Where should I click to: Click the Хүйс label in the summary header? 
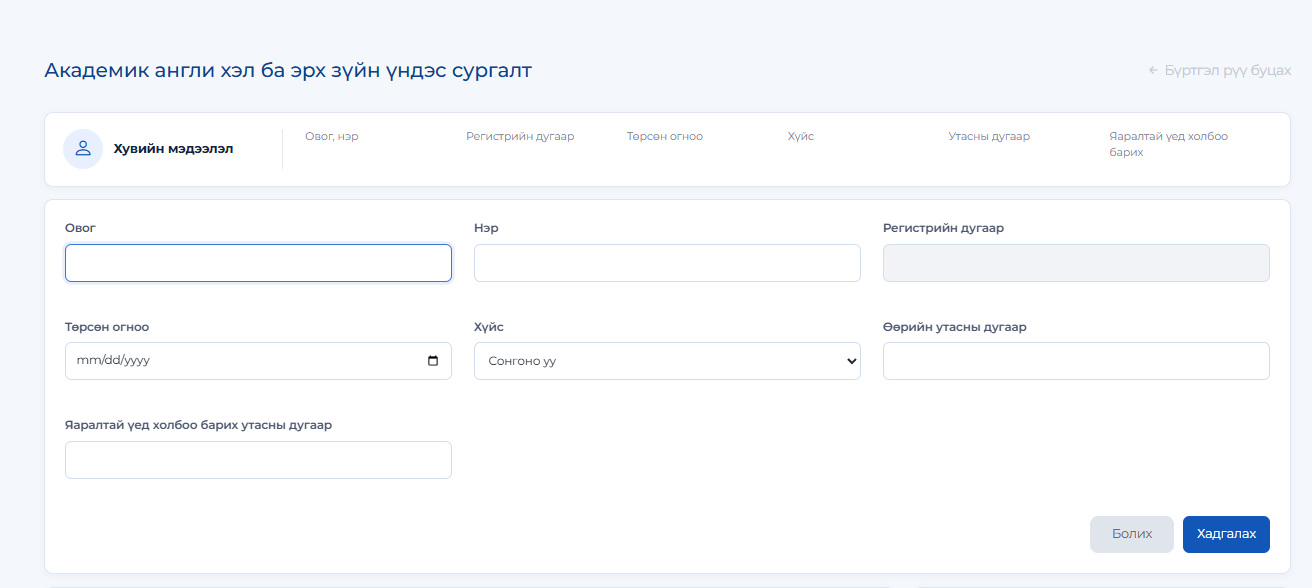[x=801, y=136]
